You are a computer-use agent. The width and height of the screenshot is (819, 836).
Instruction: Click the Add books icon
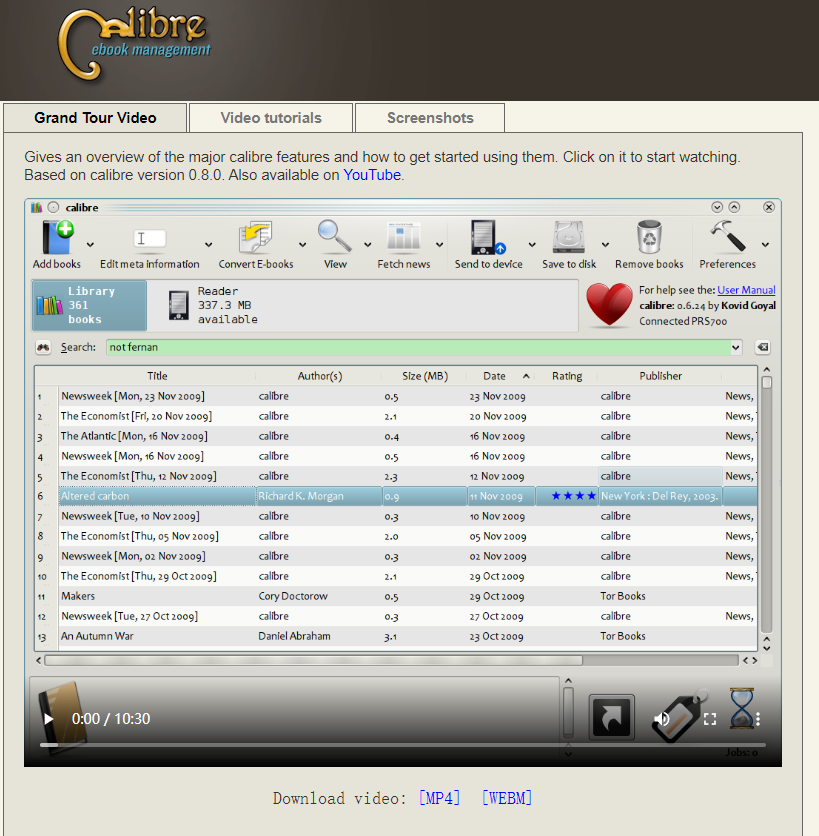(x=58, y=237)
